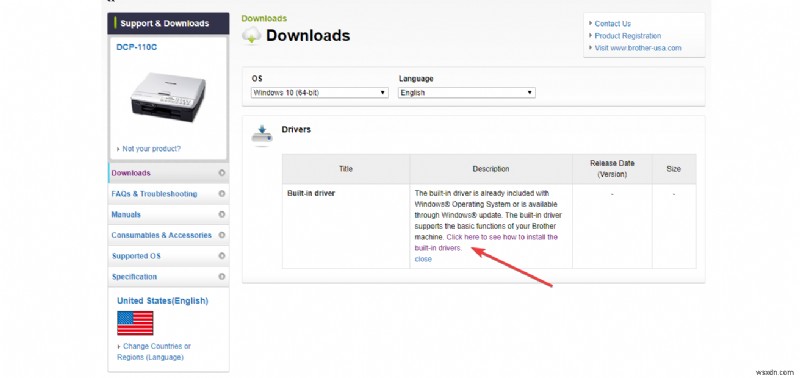Click the circle icon beside Consumables & Accessories
Image resolution: width=800 pixels, height=378 pixels.
tap(221, 235)
